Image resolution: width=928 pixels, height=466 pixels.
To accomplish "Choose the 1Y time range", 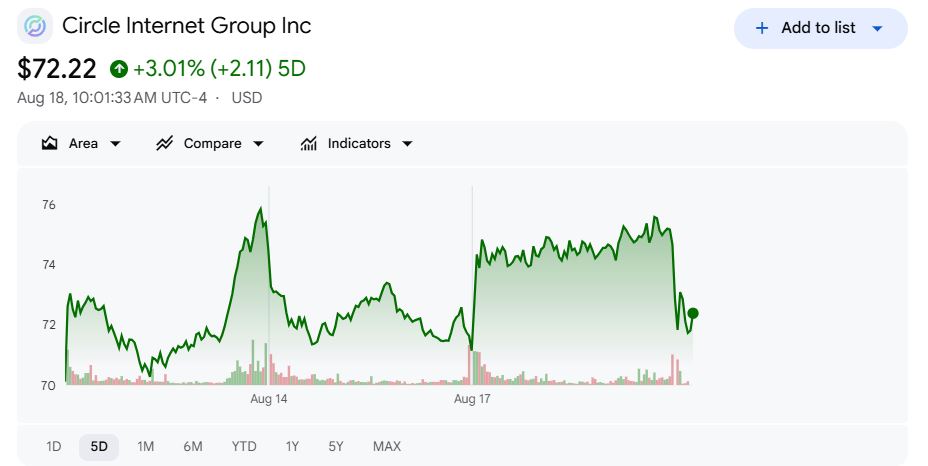I will click(x=292, y=446).
